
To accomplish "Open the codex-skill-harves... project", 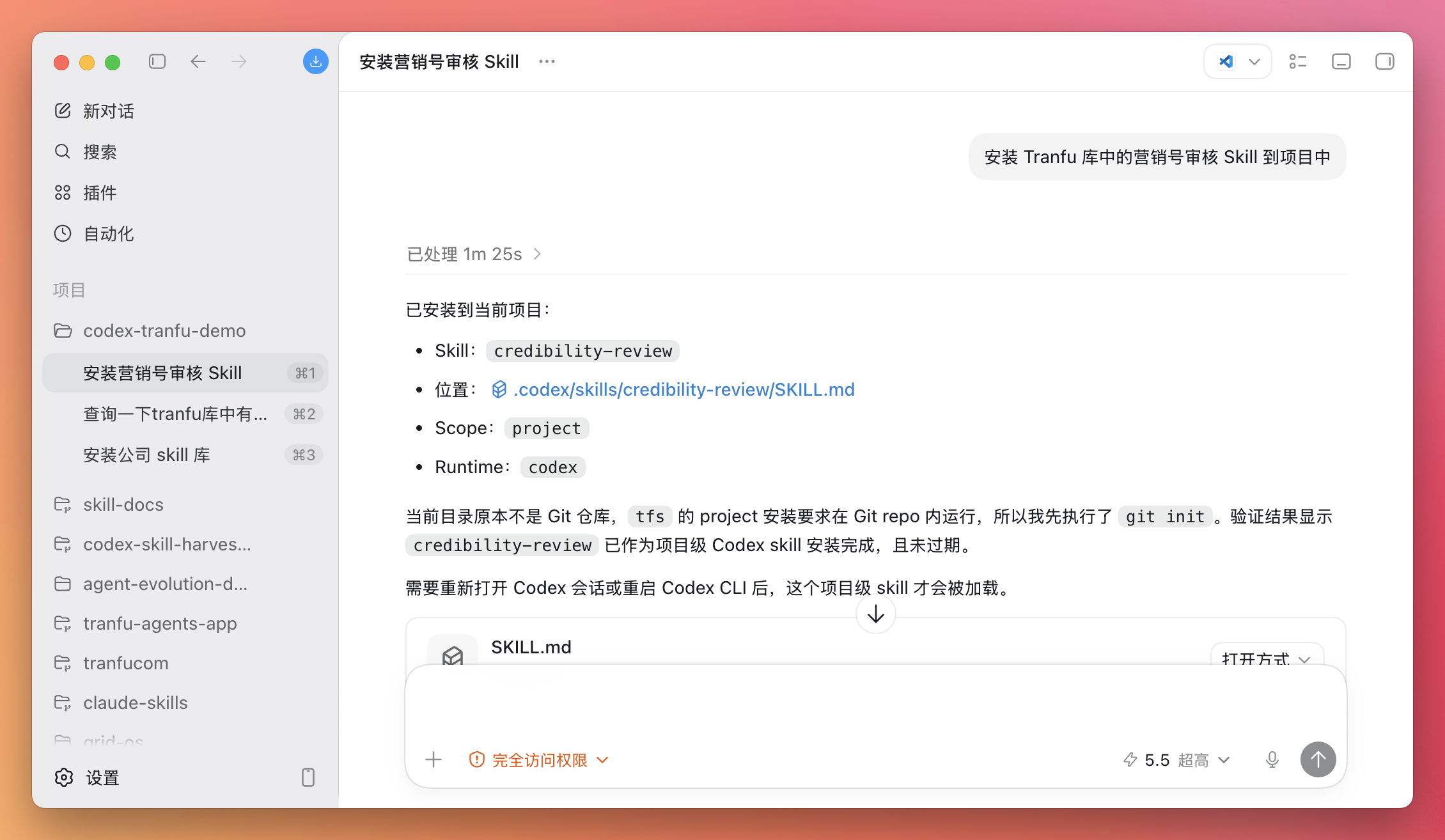I will [x=185, y=544].
